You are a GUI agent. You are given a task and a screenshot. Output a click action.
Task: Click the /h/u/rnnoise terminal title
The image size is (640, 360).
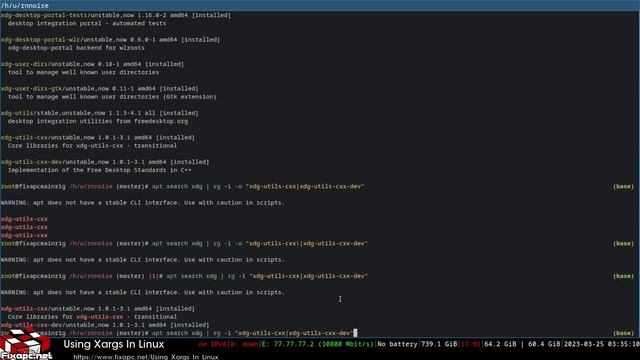25,6
